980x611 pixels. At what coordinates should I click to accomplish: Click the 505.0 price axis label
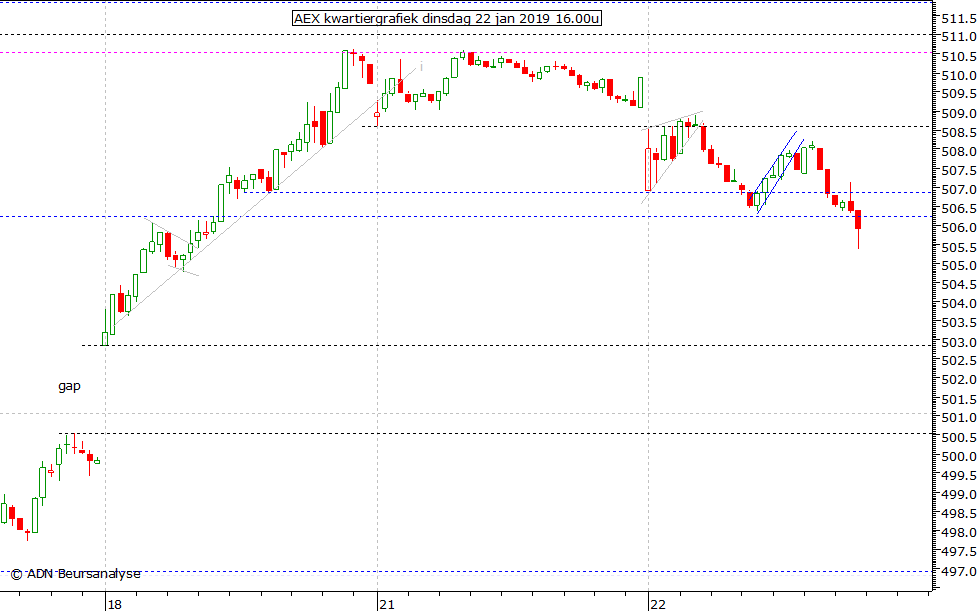coord(959,266)
